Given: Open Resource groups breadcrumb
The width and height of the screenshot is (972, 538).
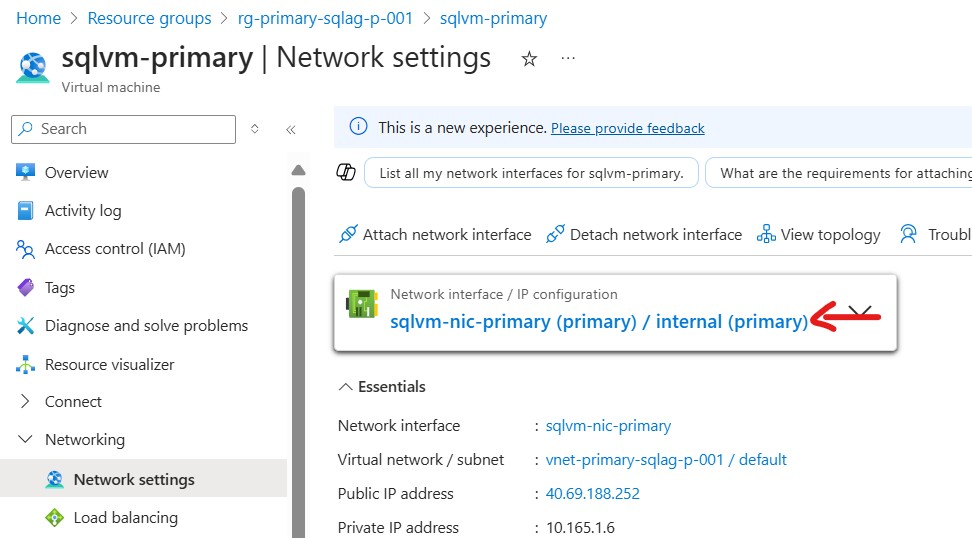Looking at the screenshot, I should [149, 19].
